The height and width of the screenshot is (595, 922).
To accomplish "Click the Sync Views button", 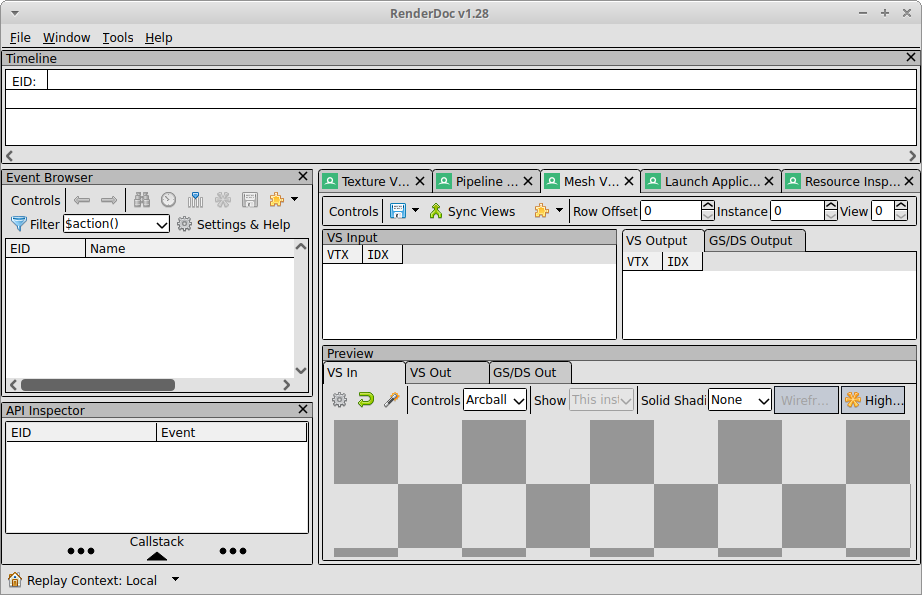I will (x=472, y=212).
